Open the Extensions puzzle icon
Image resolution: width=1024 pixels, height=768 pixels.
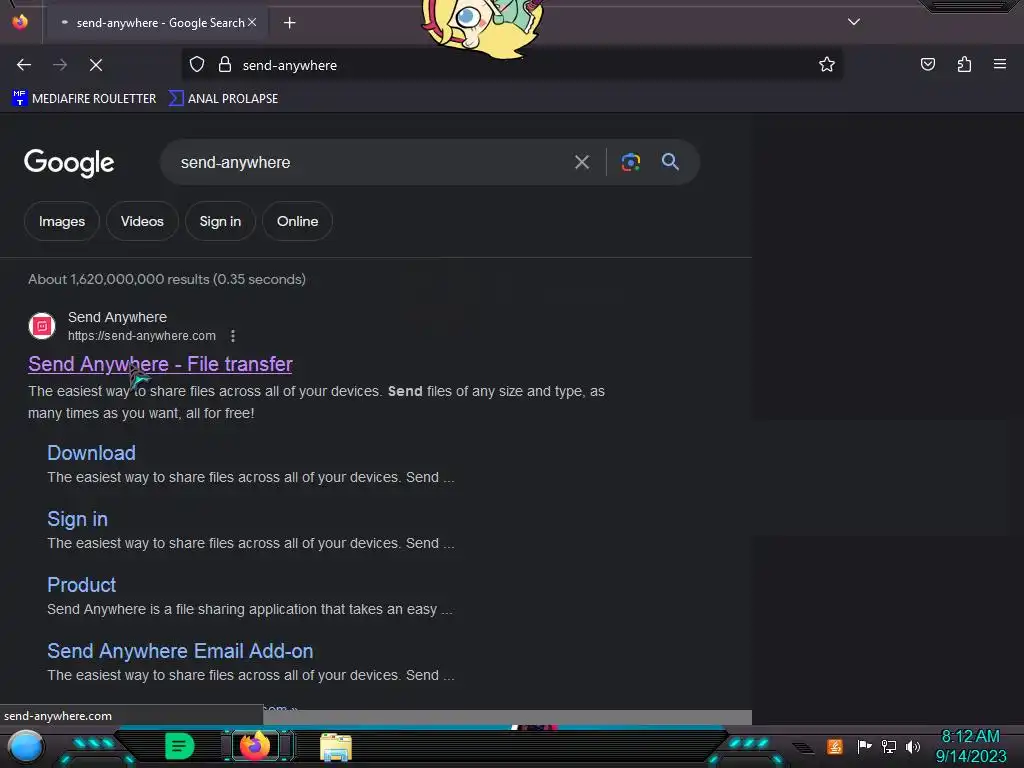point(964,64)
